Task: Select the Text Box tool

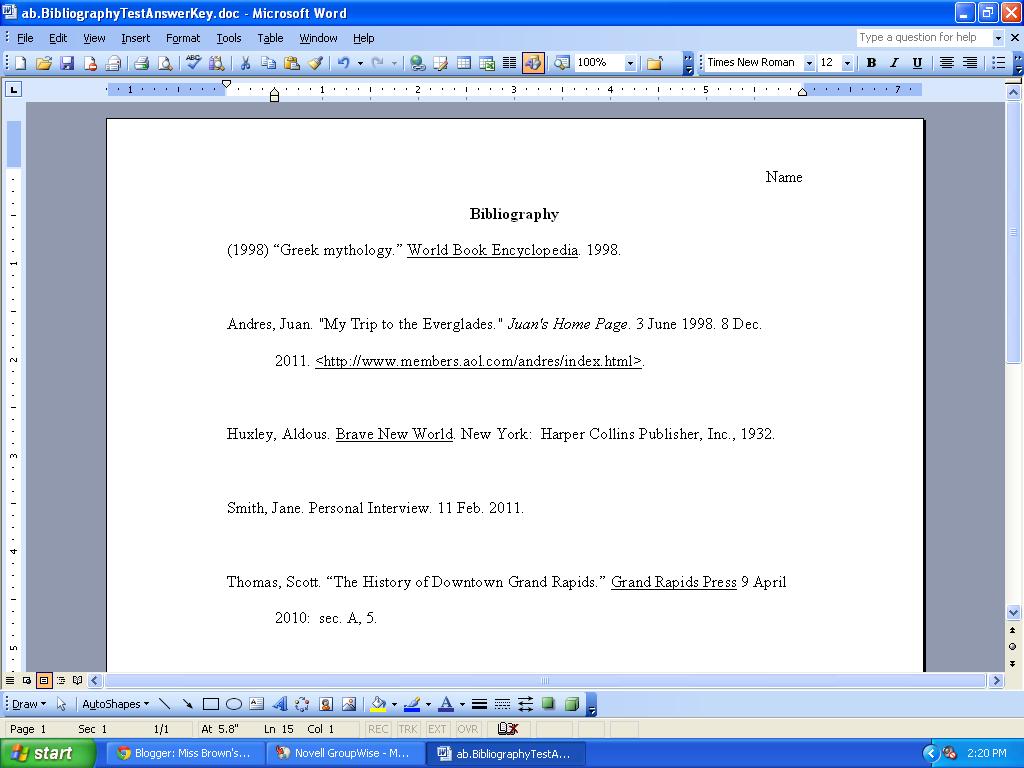Action: click(x=255, y=703)
